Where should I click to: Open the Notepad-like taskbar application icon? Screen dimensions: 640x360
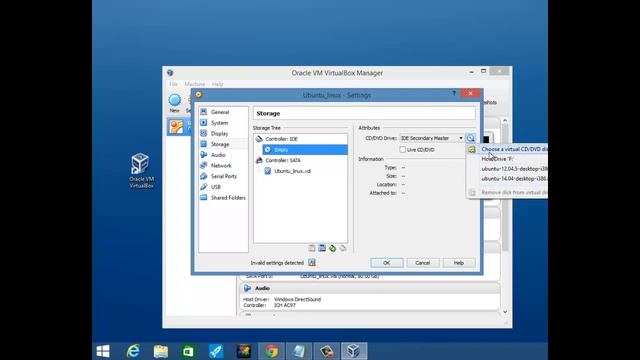[299, 351]
